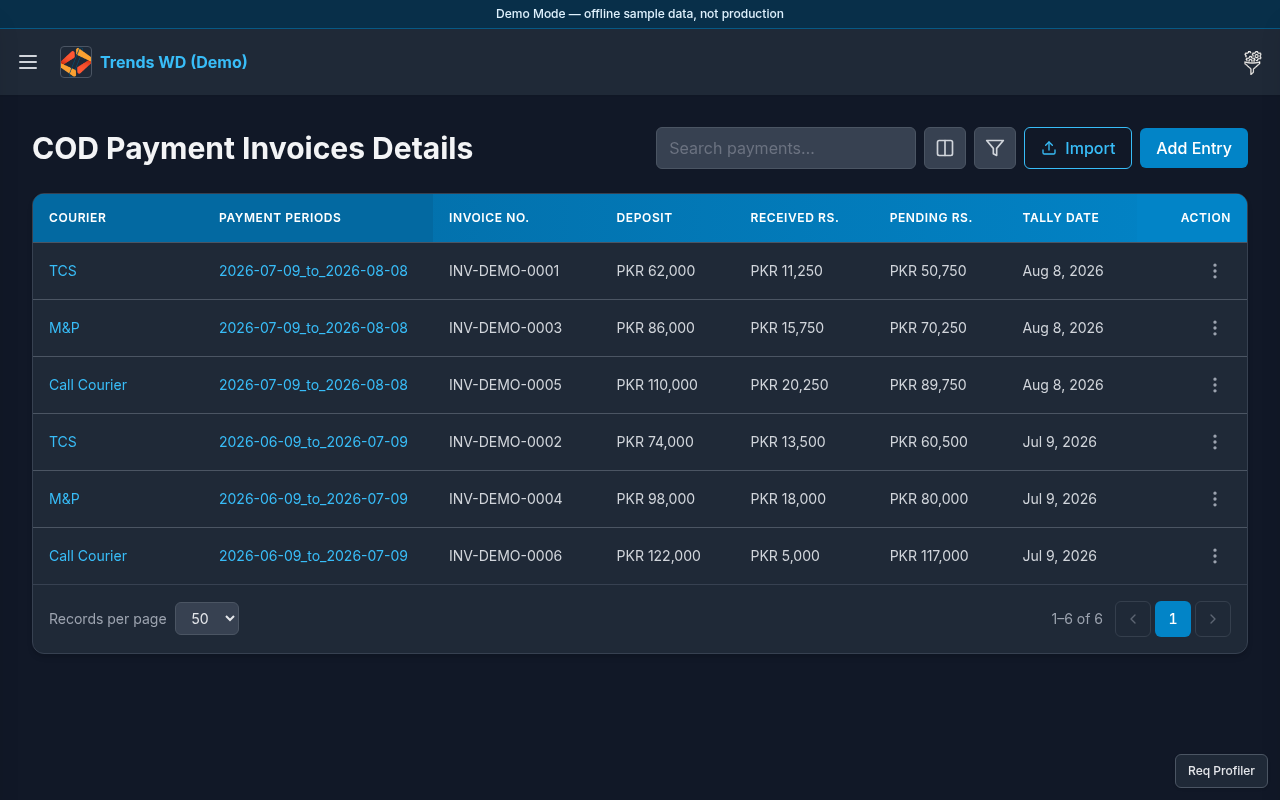Click the Import button
The height and width of the screenshot is (800, 1280).
click(1078, 148)
